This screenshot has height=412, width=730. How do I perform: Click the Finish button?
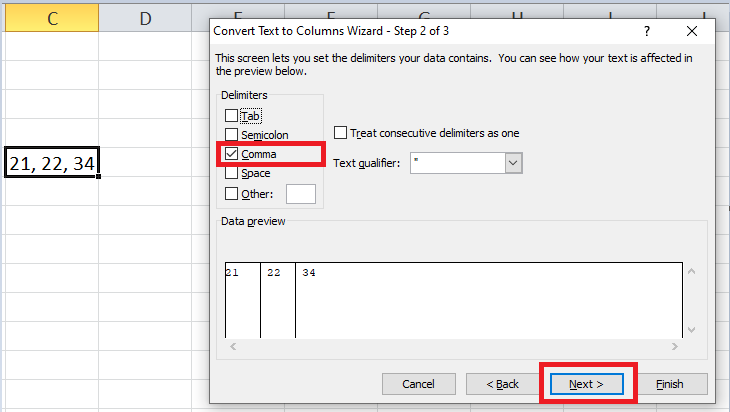(669, 384)
